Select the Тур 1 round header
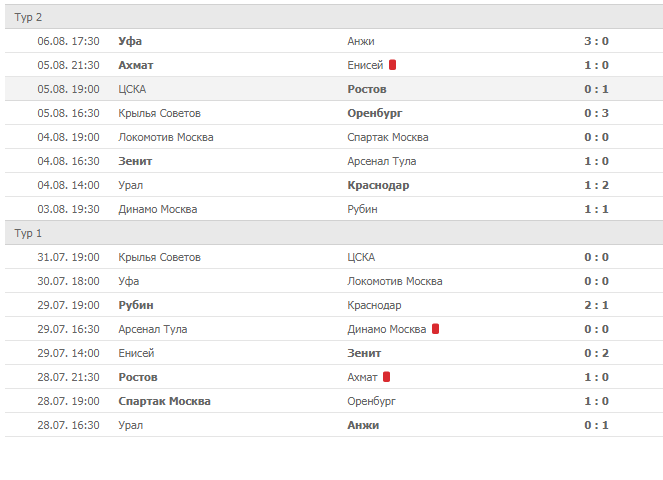Viewport: 663px width, 480px height. (x=28, y=233)
